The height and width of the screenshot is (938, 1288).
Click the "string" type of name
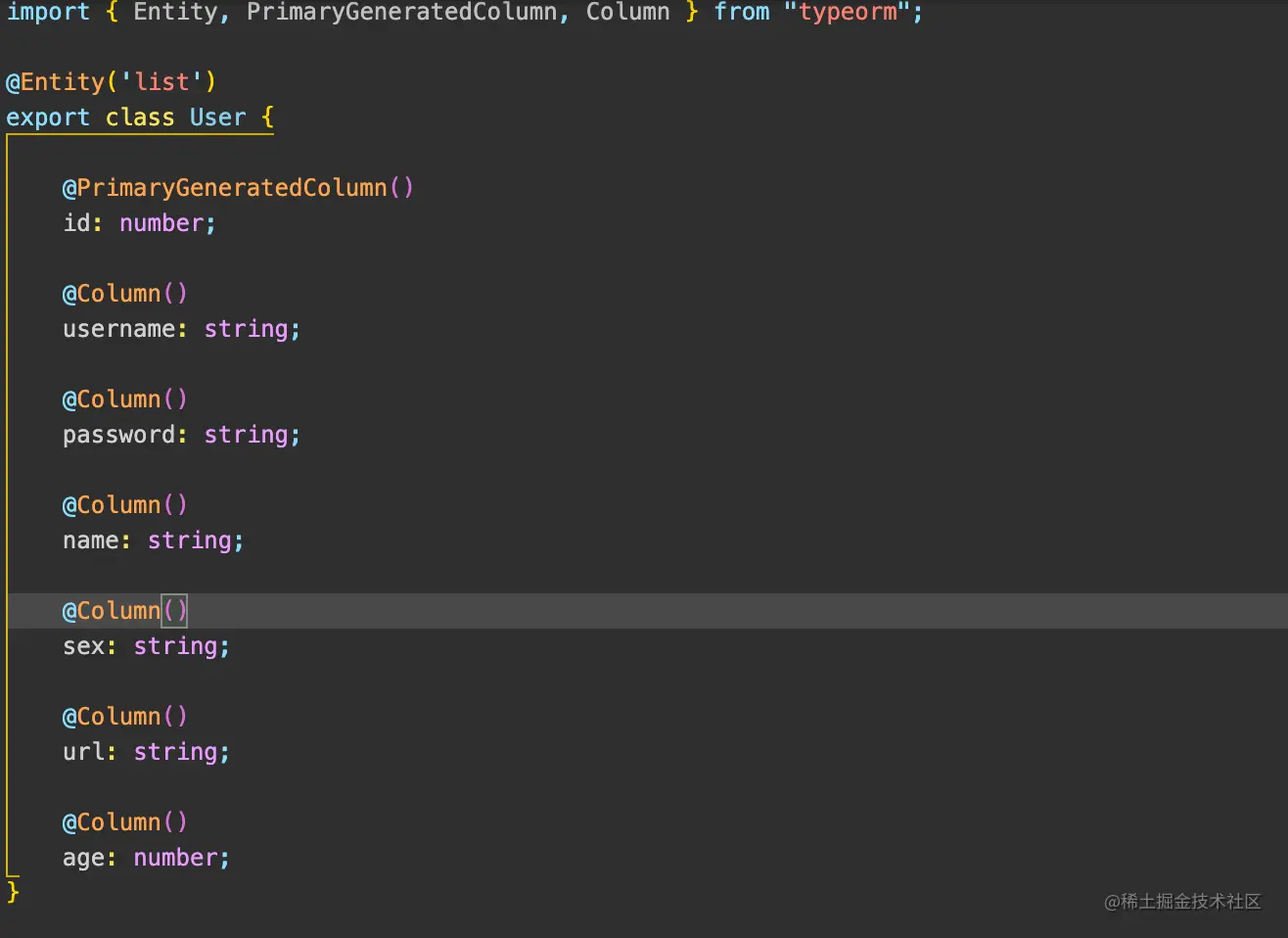(189, 540)
